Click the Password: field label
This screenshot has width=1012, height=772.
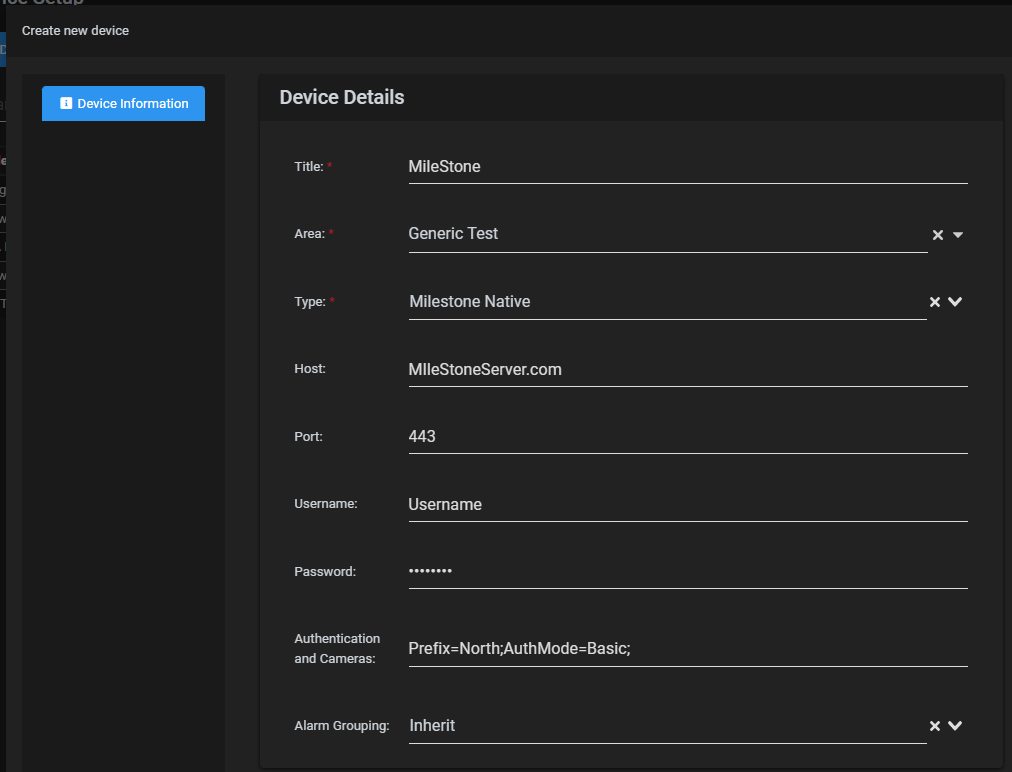325,571
